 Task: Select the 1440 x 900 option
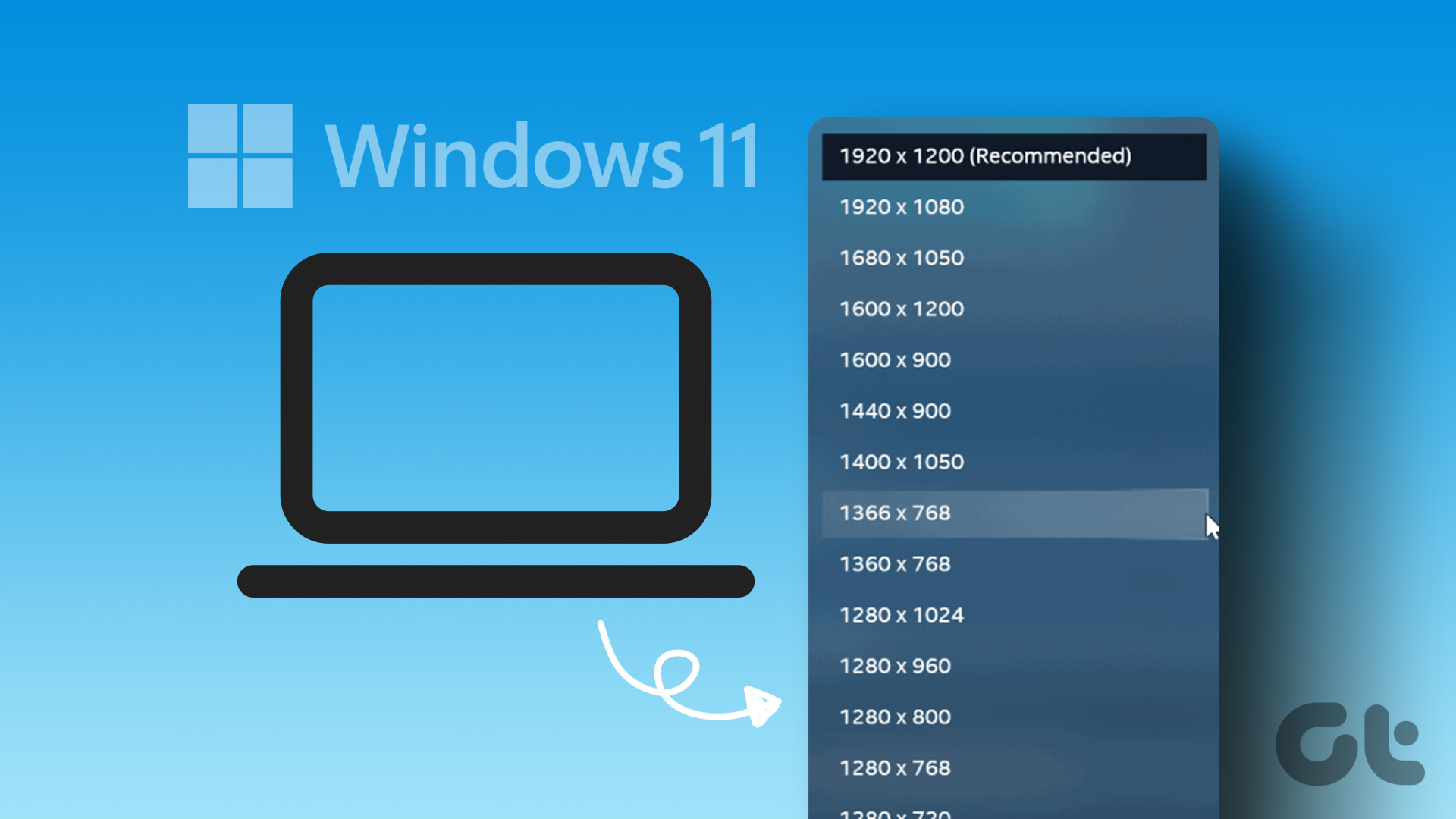coord(1014,411)
